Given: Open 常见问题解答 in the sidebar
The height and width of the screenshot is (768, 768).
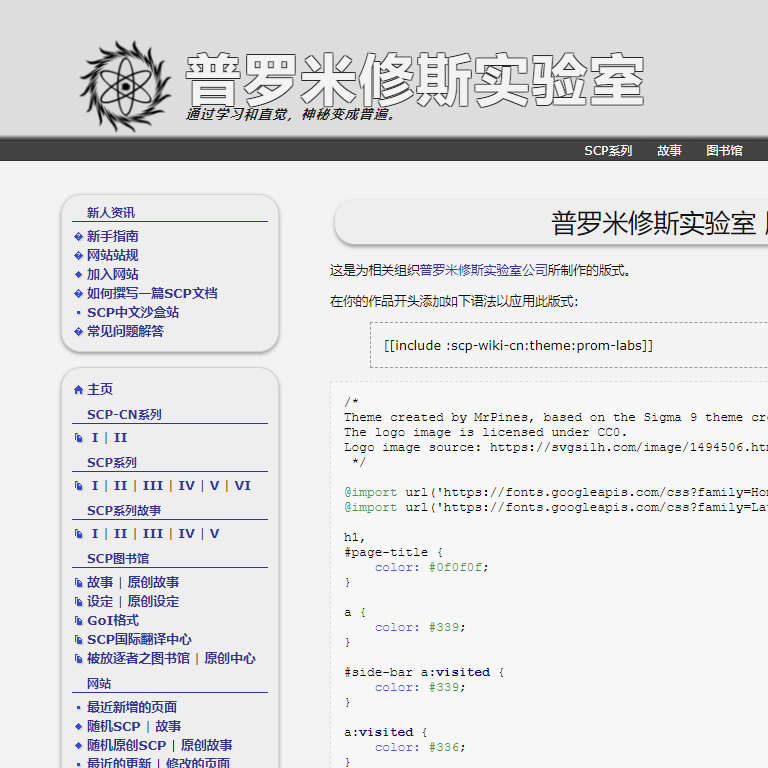Looking at the screenshot, I should [125, 331].
